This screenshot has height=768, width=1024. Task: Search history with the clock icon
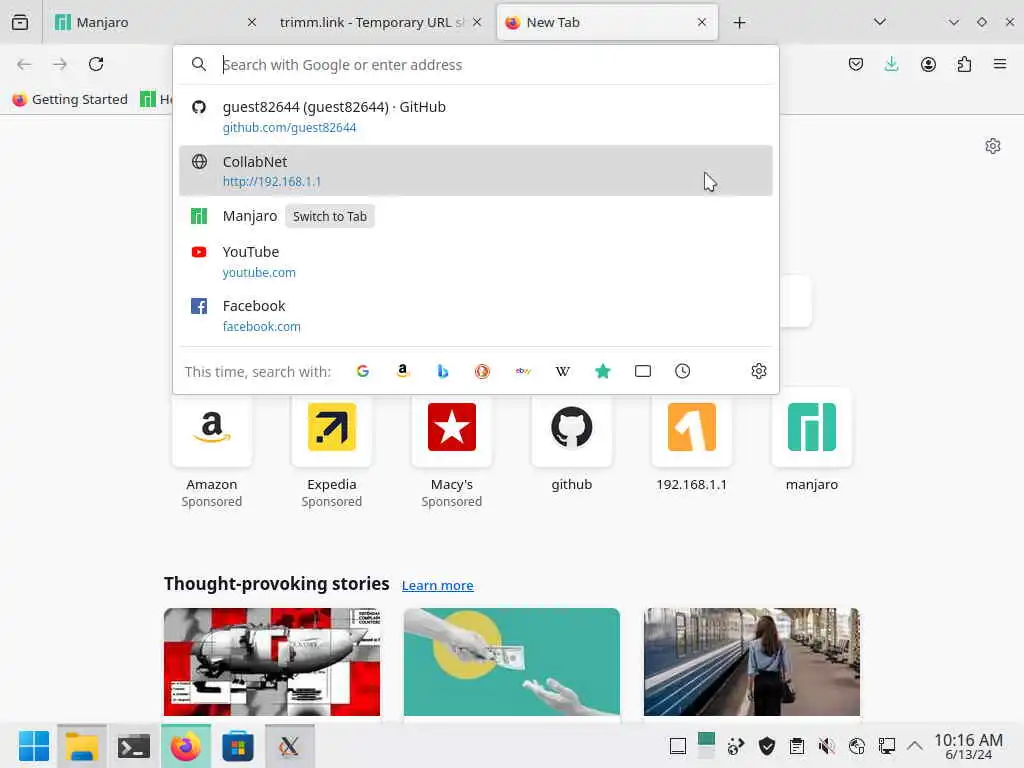coord(682,371)
